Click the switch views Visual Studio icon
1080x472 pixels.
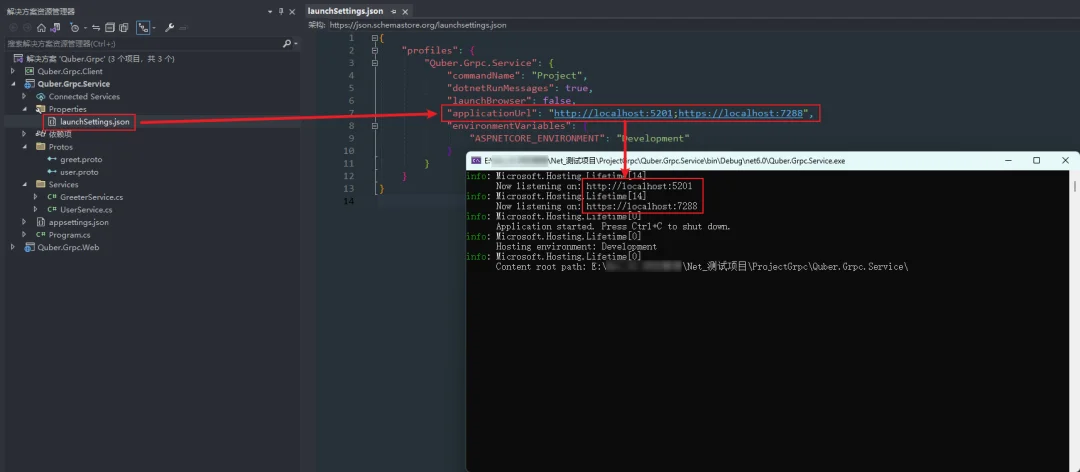tap(55, 28)
